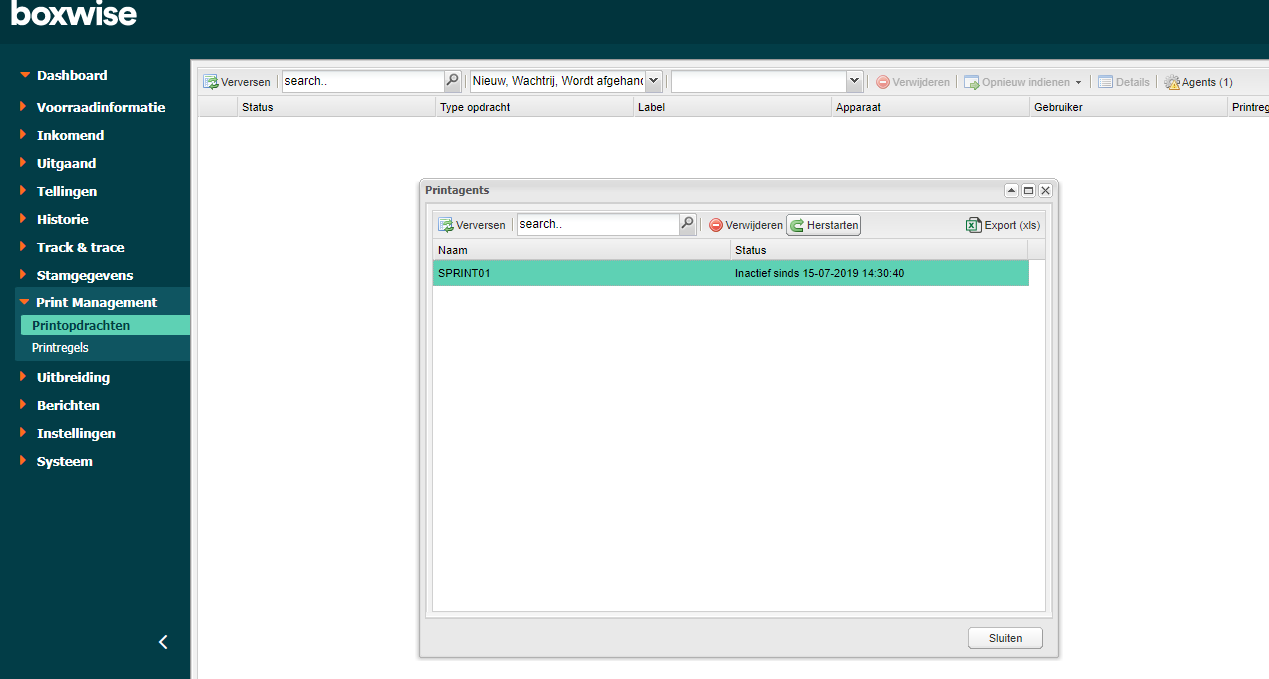1269x679 pixels.
Task: Open Track & trace in sidebar
Action: click(x=80, y=247)
